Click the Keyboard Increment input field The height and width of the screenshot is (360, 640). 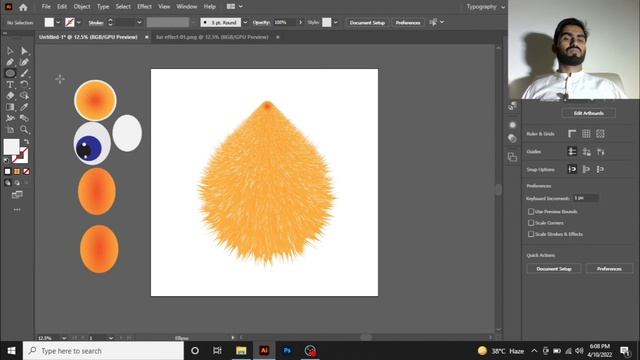pos(586,198)
